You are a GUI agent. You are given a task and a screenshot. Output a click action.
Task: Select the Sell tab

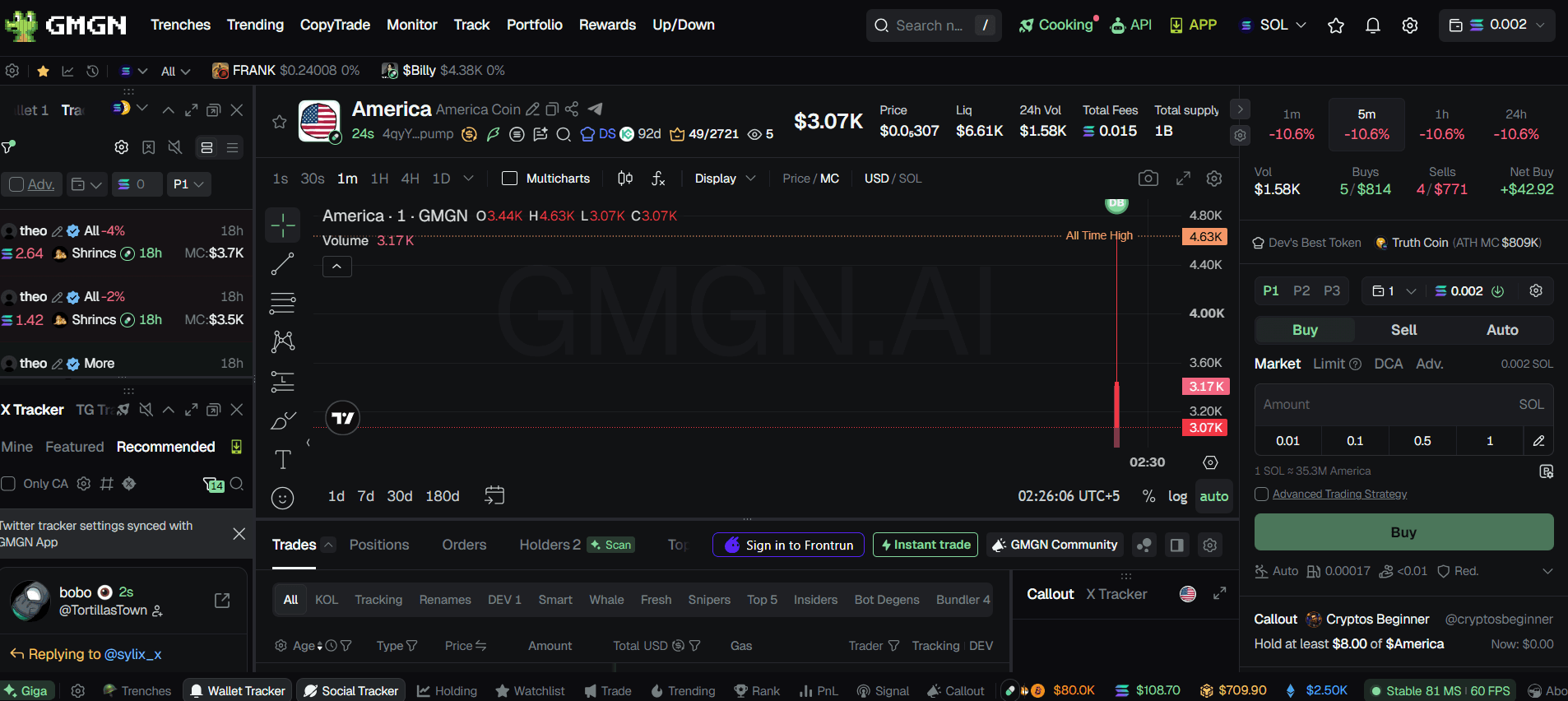click(x=1403, y=330)
